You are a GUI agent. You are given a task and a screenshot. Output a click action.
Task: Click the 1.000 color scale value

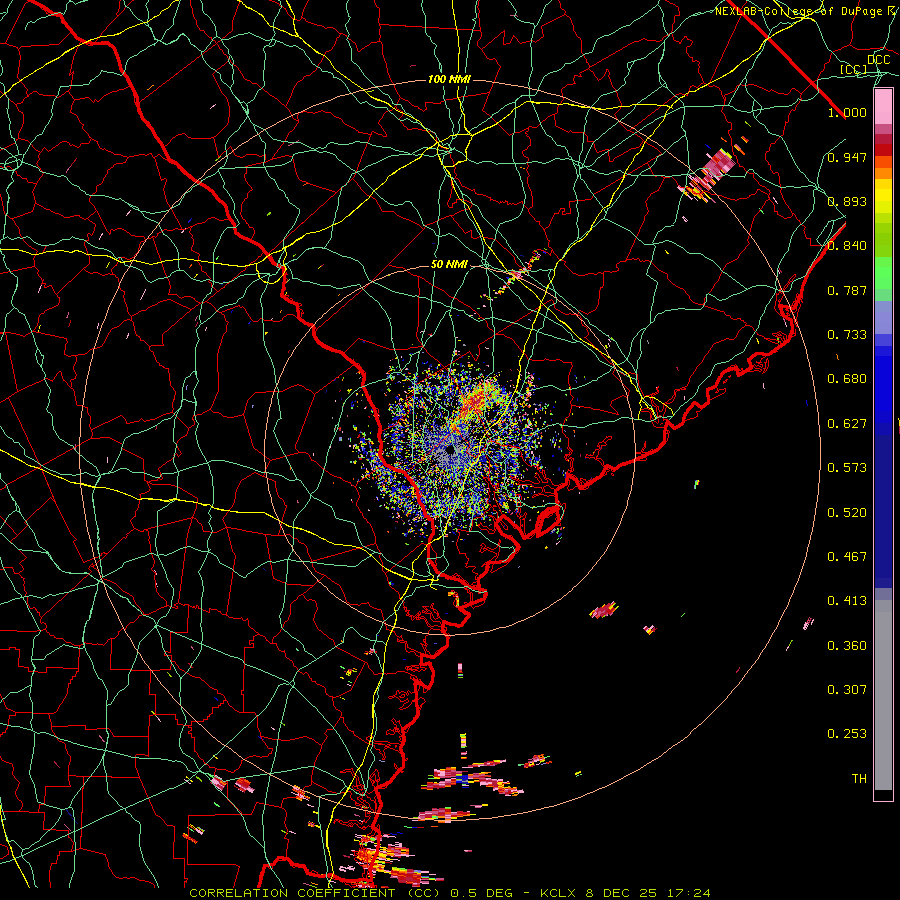[847, 112]
